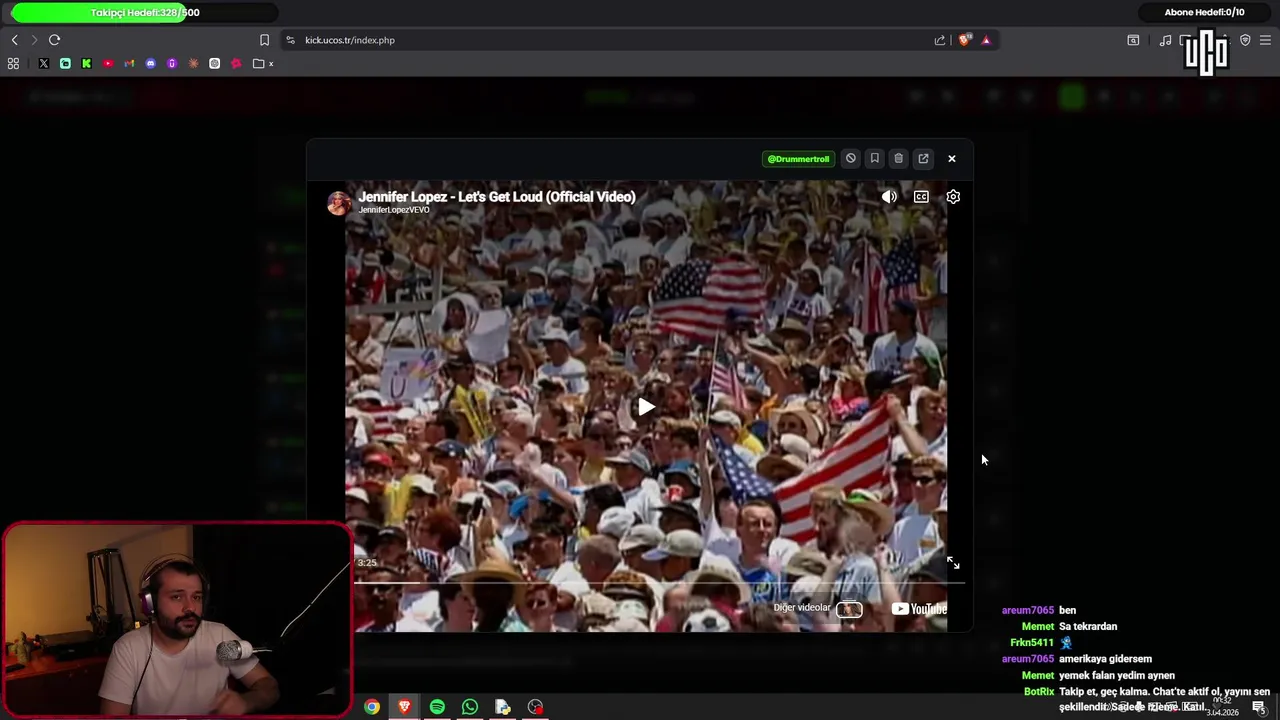Open the tab search icon in toolbar
Screen dimensions: 1280x720
click(1133, 40)
